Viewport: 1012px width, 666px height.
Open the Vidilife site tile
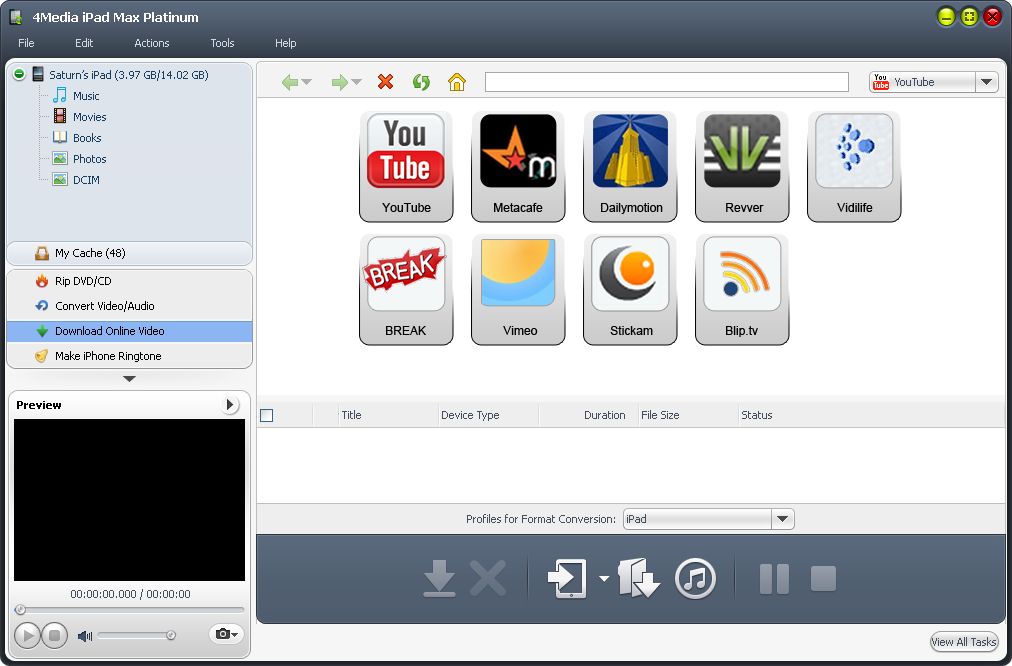[855, 166]
